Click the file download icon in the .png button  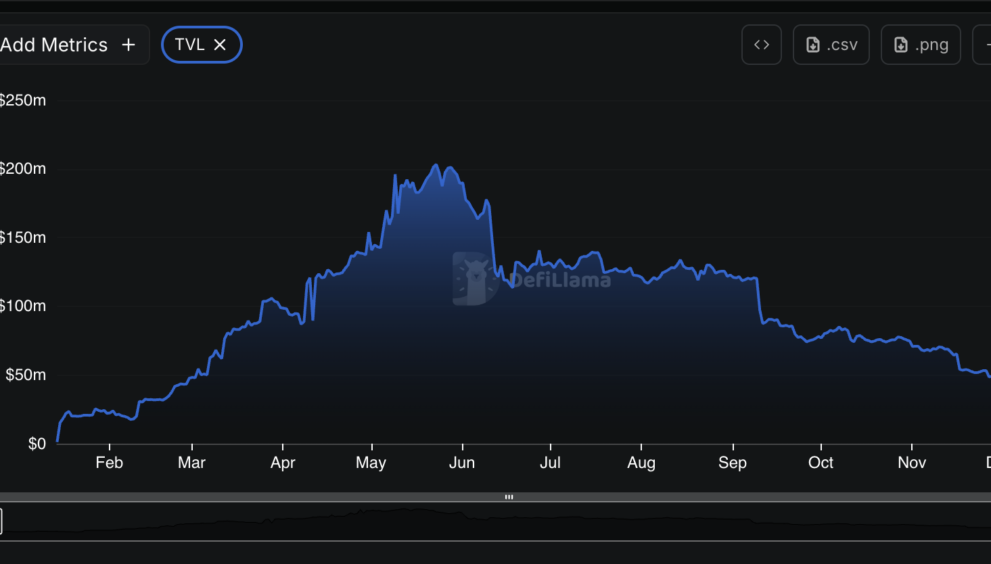901,45
